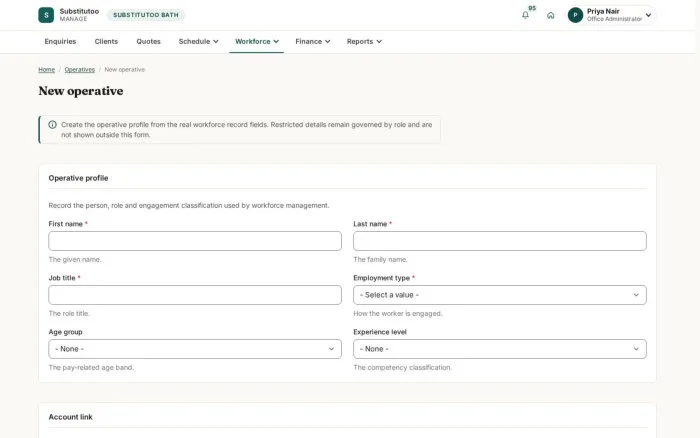The width and height of the screenshot is (700, 438).
Task: Click 'The pay-related age band.' text
Action: tap(91, 367)
